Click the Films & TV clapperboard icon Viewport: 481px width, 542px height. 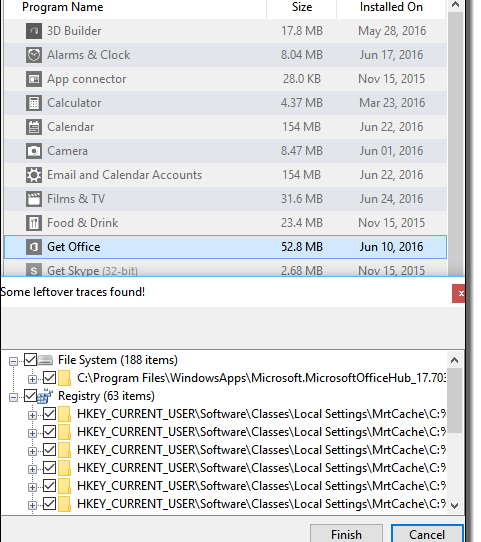click(34, 199)
